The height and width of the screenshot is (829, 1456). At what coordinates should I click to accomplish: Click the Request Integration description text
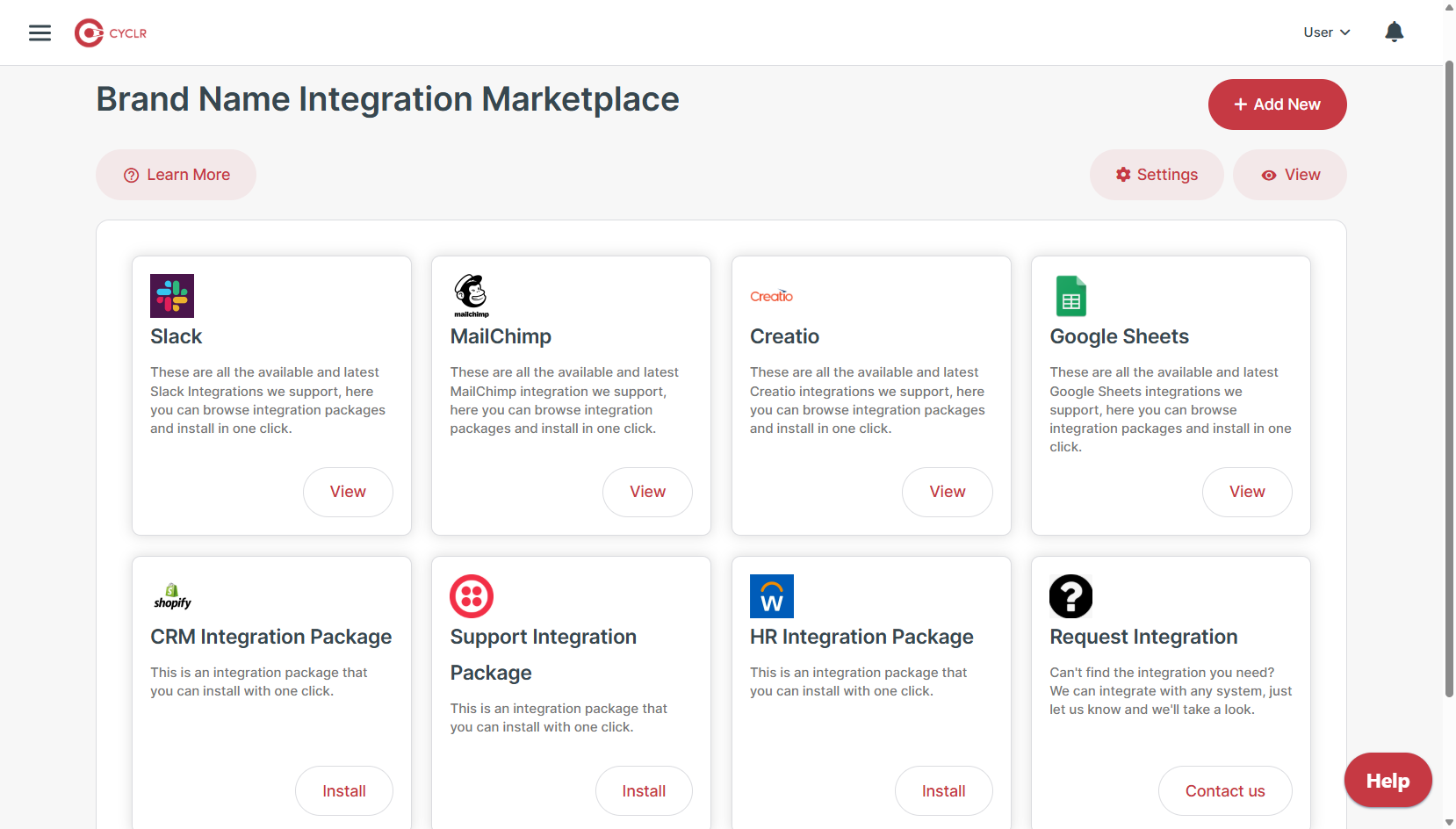[1171, 691]
